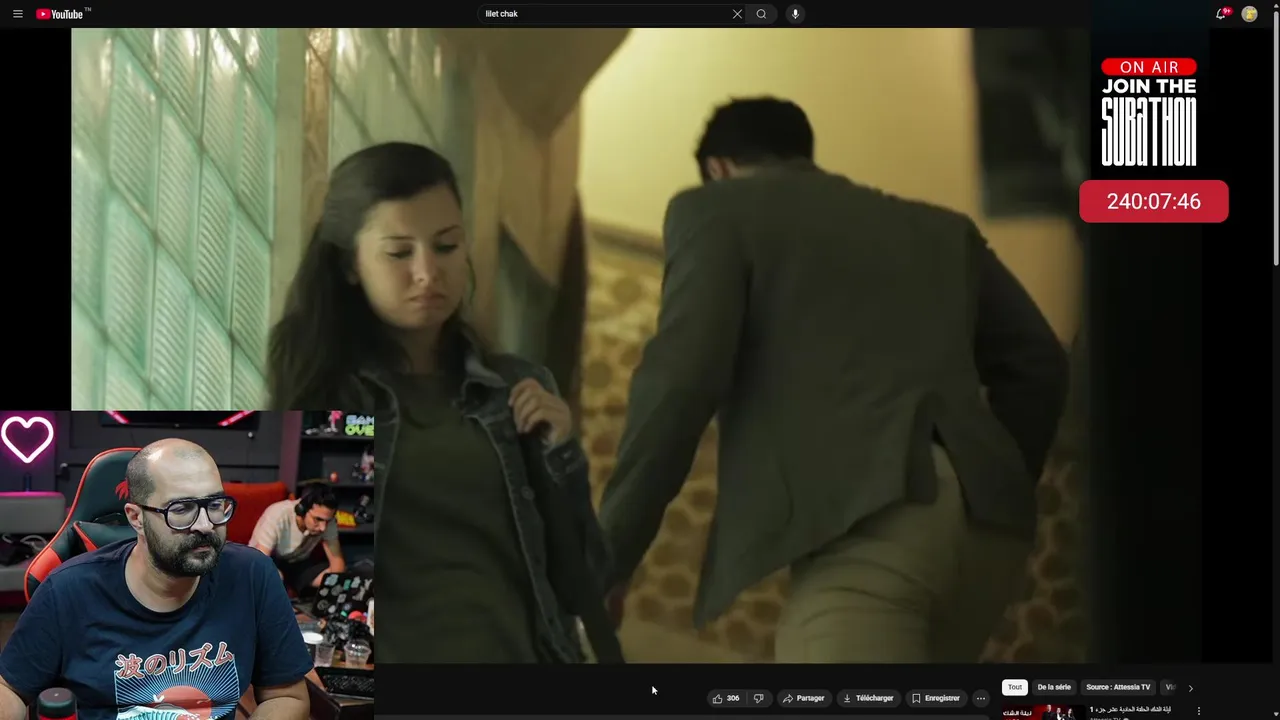Open the three-dot more actions menu
This screenshot has width=1280, height=720.
pyautogui.click(x=981, y=698)
